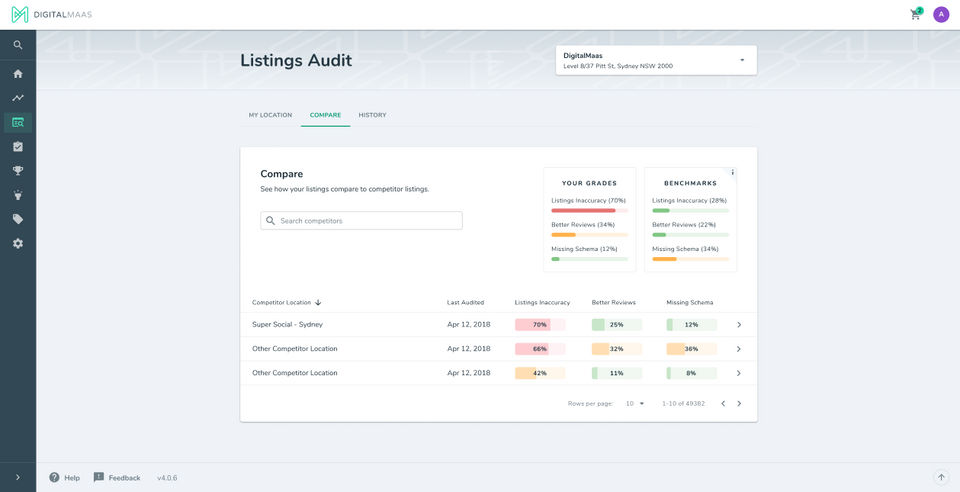Open the tag sidebar icon

(x=18, y=219)
